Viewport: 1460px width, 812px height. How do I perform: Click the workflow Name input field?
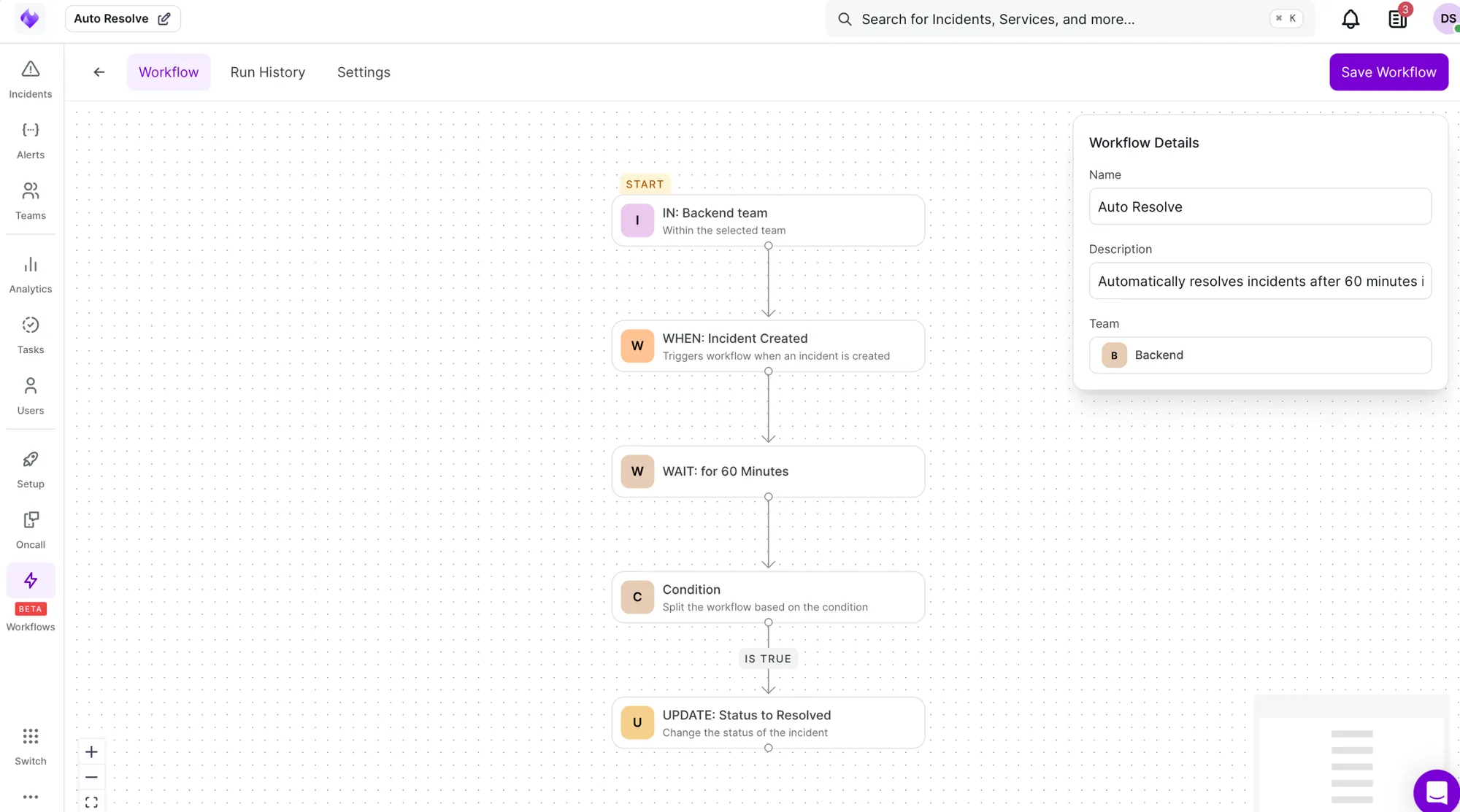point(1260,206)
